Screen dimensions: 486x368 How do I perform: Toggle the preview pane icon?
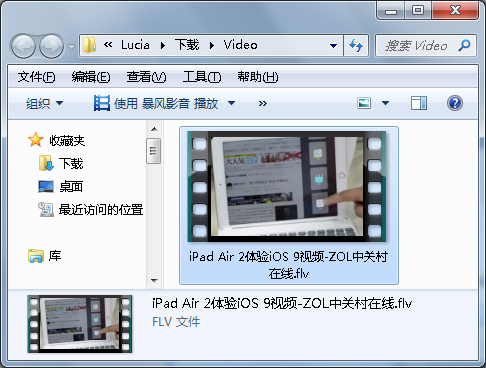(x=419, y=103)
